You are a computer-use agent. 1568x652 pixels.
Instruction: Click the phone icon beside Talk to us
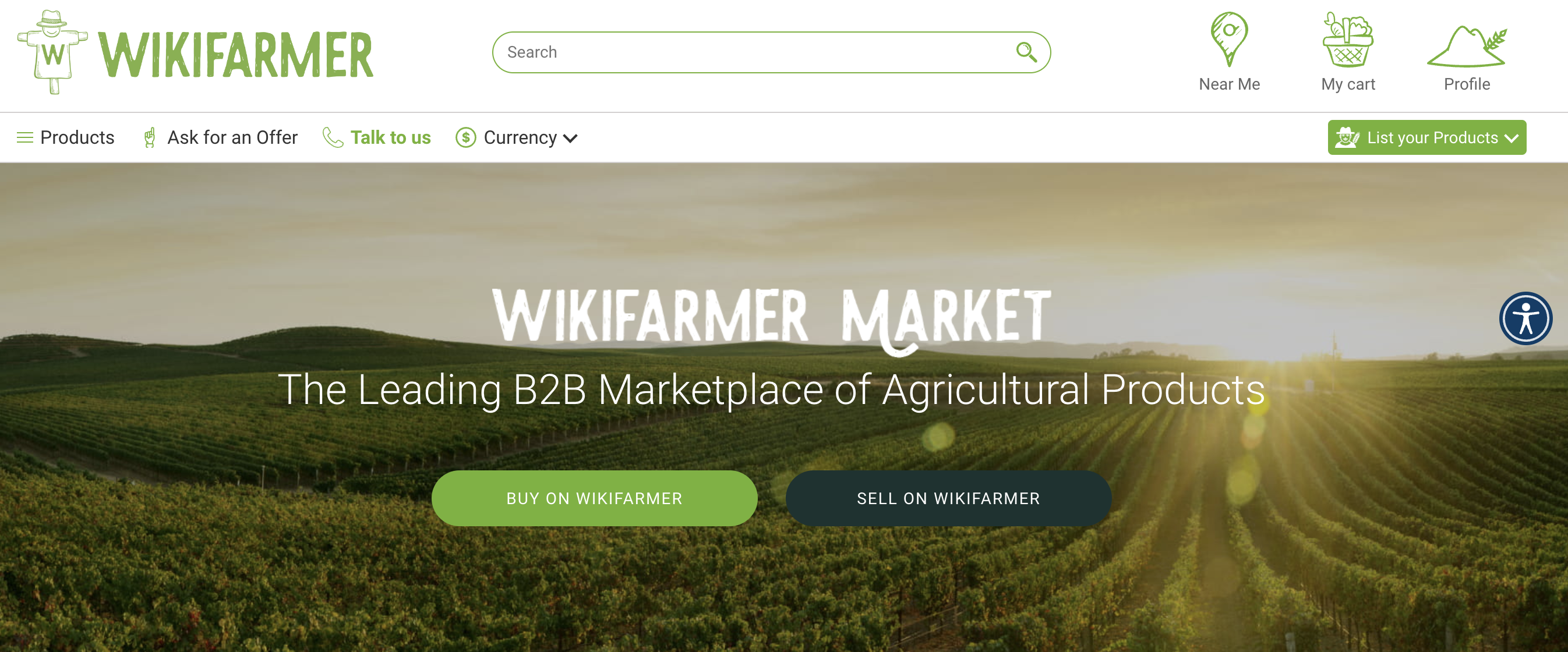[333, 137]
